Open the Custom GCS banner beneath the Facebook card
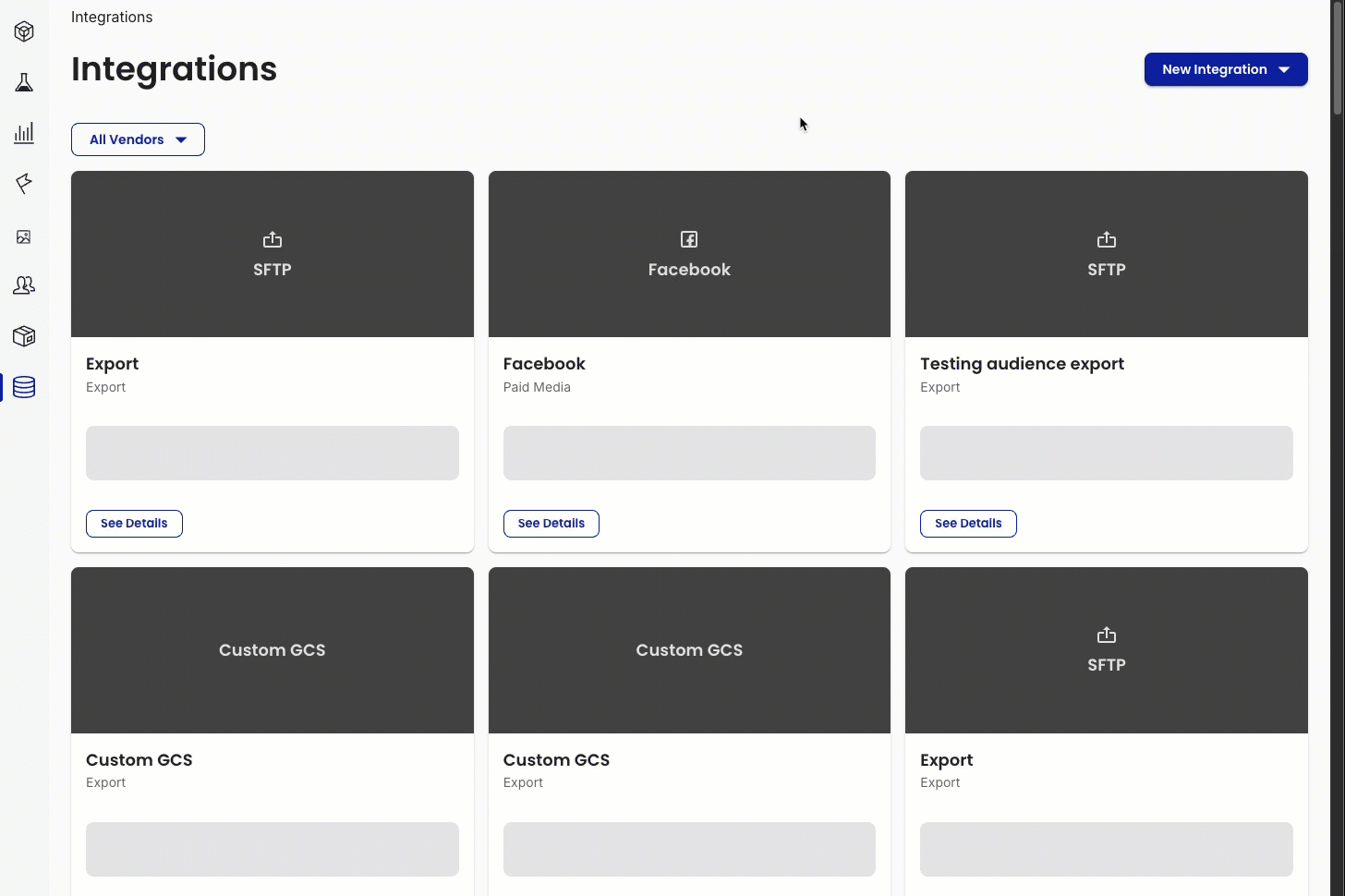Viewport: 1345px width, 896px height. point(689,650)
